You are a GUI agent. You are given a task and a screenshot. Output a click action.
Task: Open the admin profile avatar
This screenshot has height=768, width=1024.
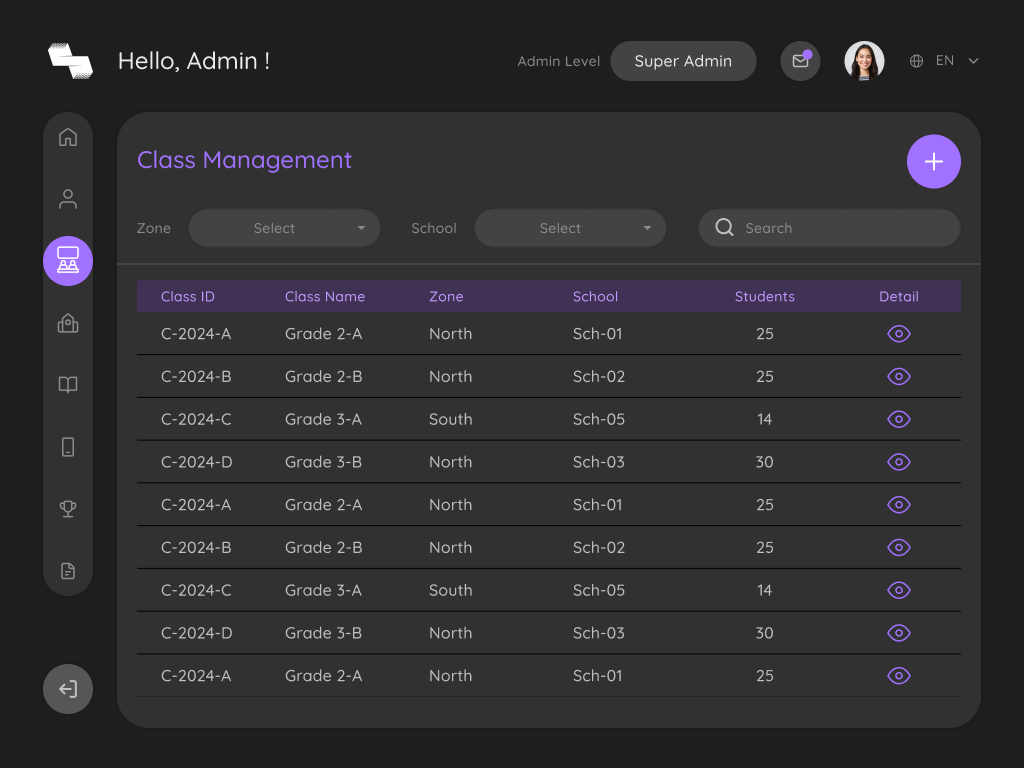(x=864, y=61)
